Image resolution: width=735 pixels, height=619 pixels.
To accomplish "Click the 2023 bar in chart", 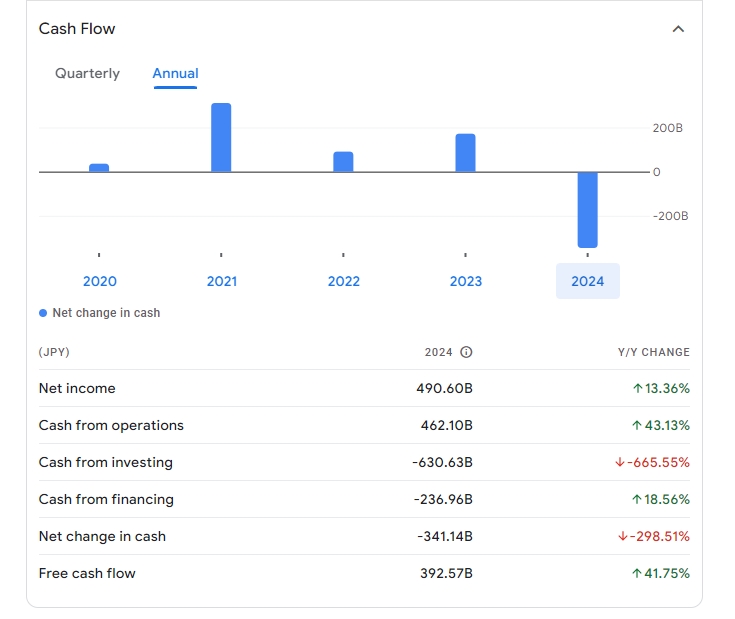I will (x=465, y=153).
